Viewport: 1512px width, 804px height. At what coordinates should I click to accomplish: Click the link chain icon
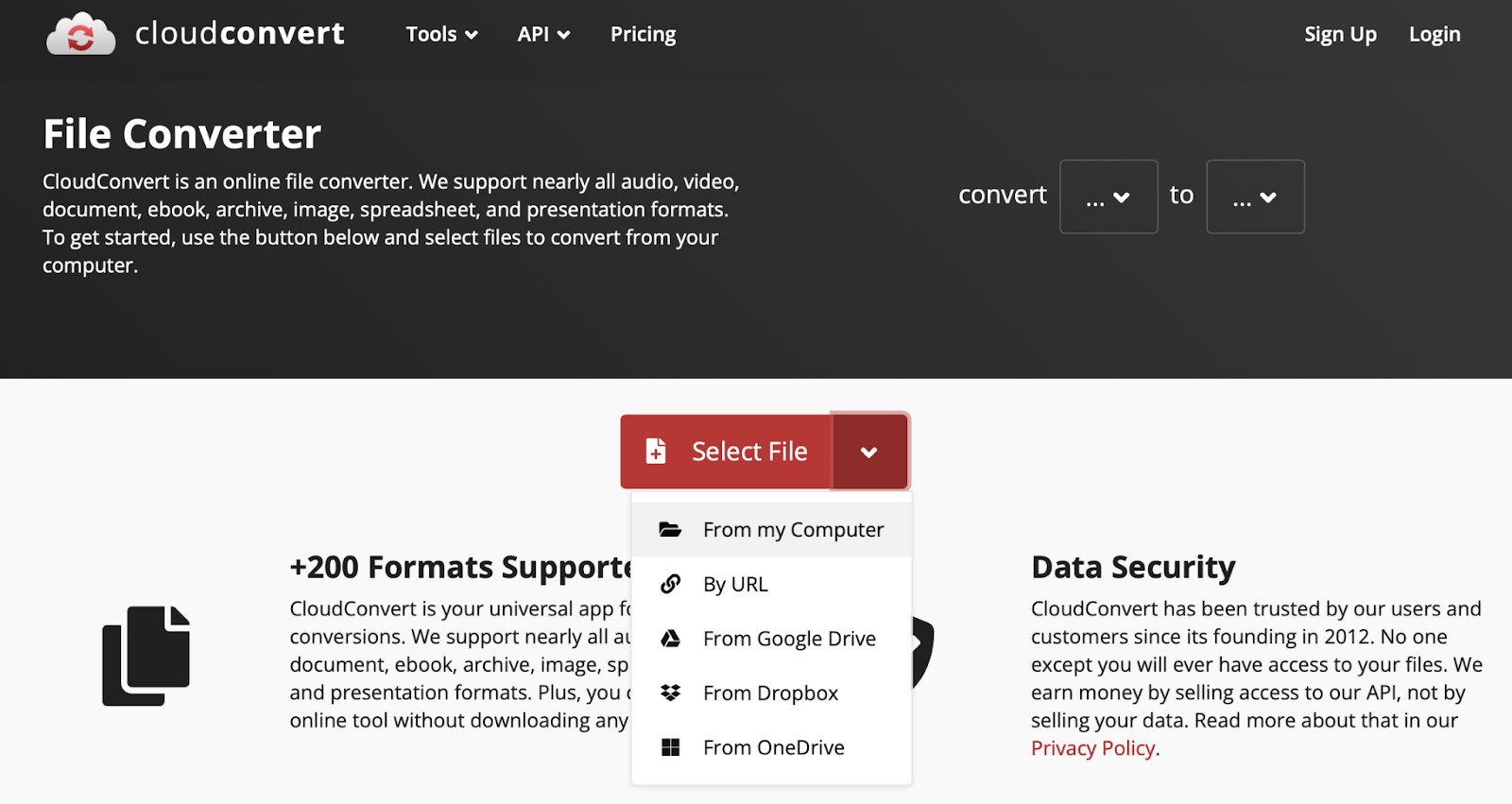coord(670,584)
